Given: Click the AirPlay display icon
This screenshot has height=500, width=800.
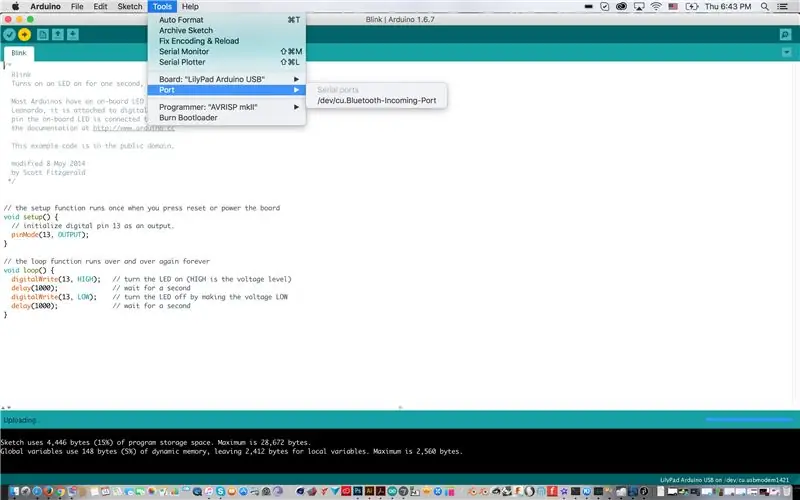Looking at the screenshot, I should [x=639, y=6].
